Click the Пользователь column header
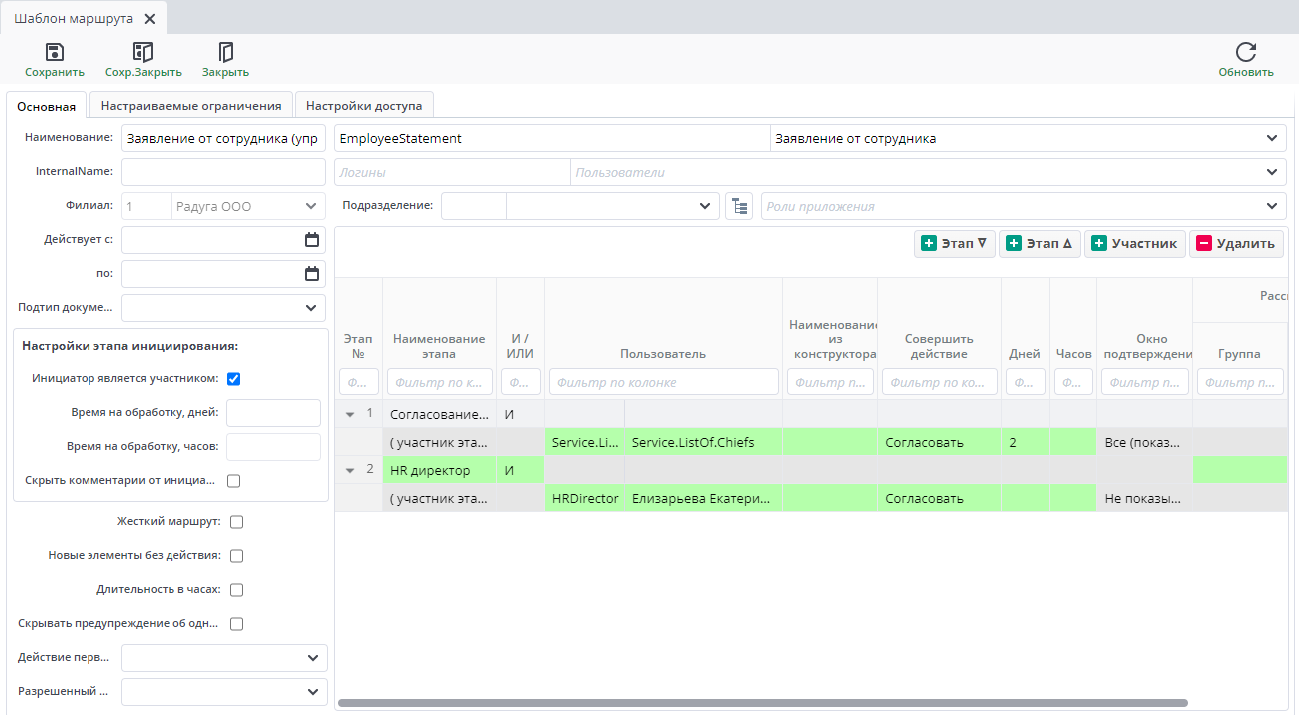 (x=663, y=354)
